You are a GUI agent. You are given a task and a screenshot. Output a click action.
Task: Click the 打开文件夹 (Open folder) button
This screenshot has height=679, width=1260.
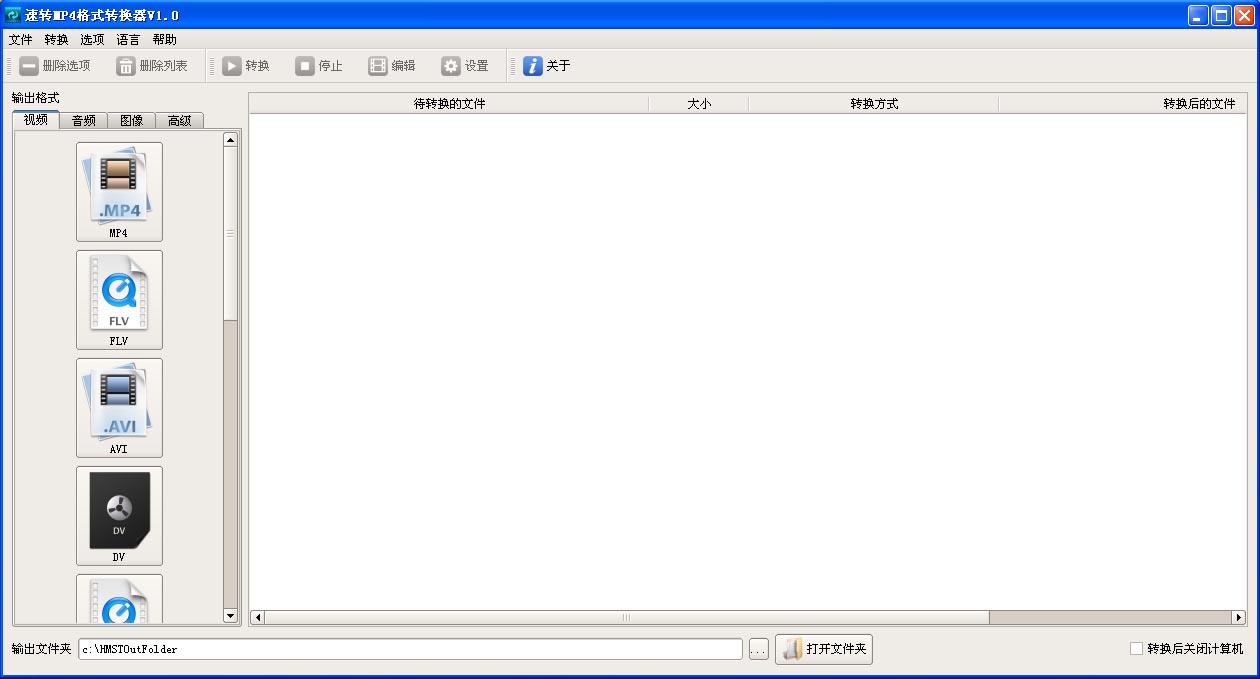pyautogui.click(x=823, y=649)
